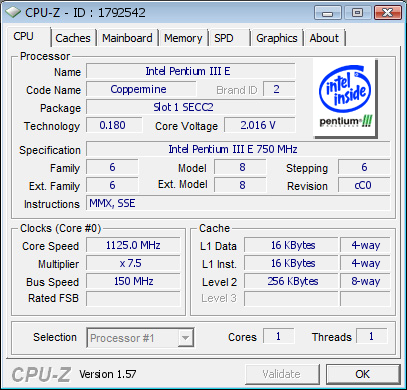This screenshot has height=390, width=407.
Task: Click the Package value 'Slot 1 SECC2'
Action: pyautogui.click(x=191, y=107)
